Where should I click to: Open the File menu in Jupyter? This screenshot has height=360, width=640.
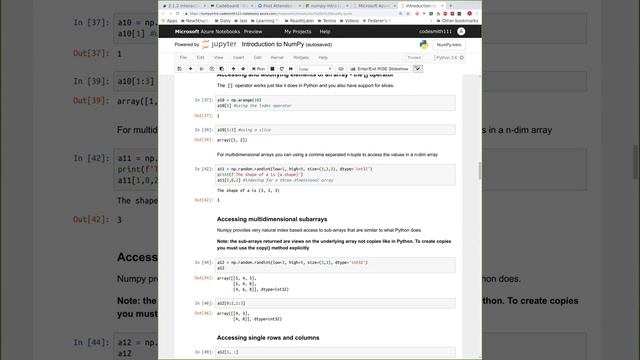(x=183, y=58)
